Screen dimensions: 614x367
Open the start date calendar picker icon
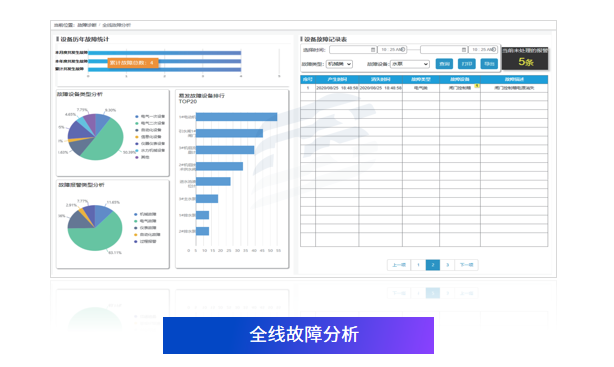pyautogui.click(x=373, y=50)
